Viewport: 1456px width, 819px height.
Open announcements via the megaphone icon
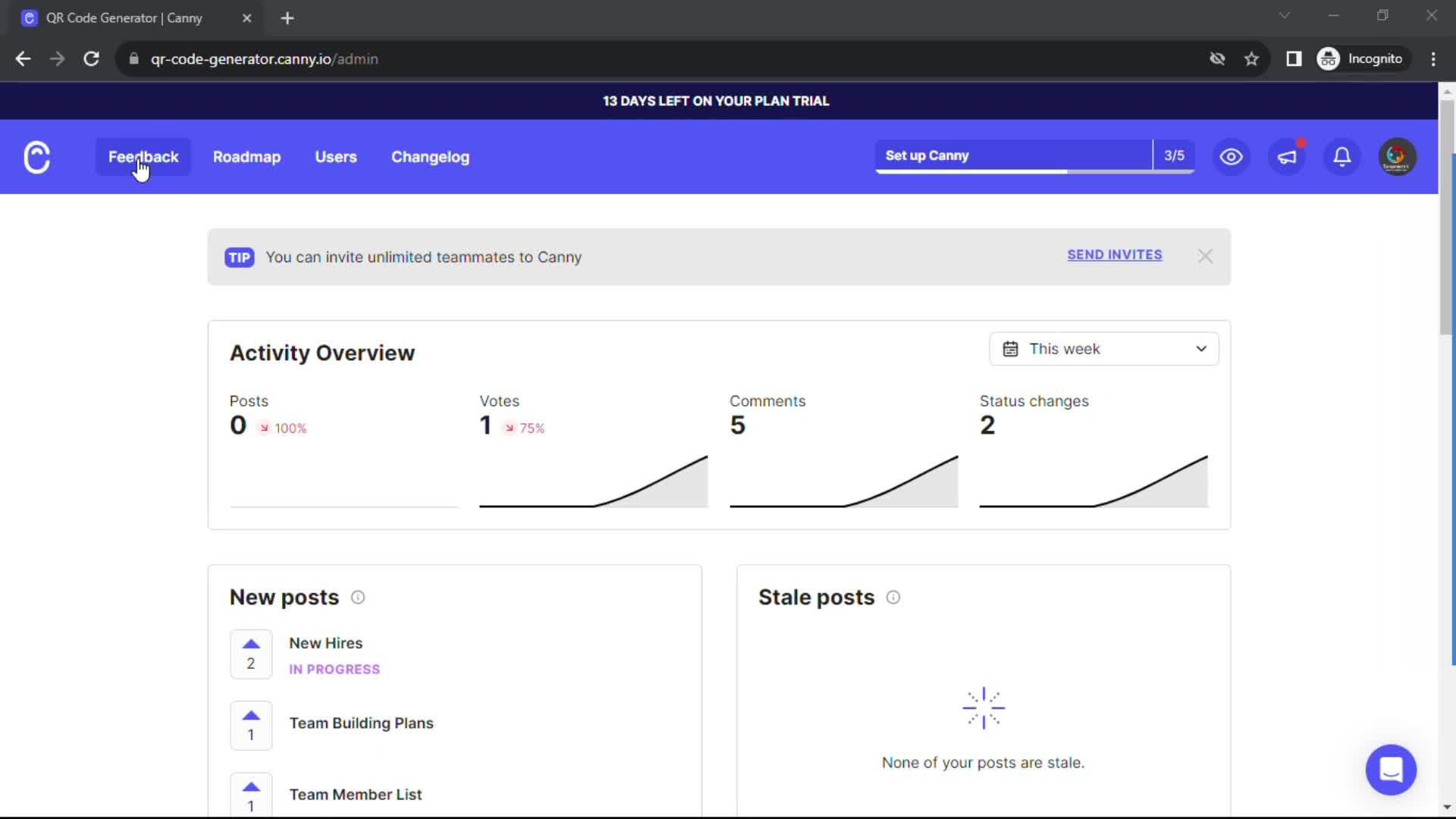1287,156
